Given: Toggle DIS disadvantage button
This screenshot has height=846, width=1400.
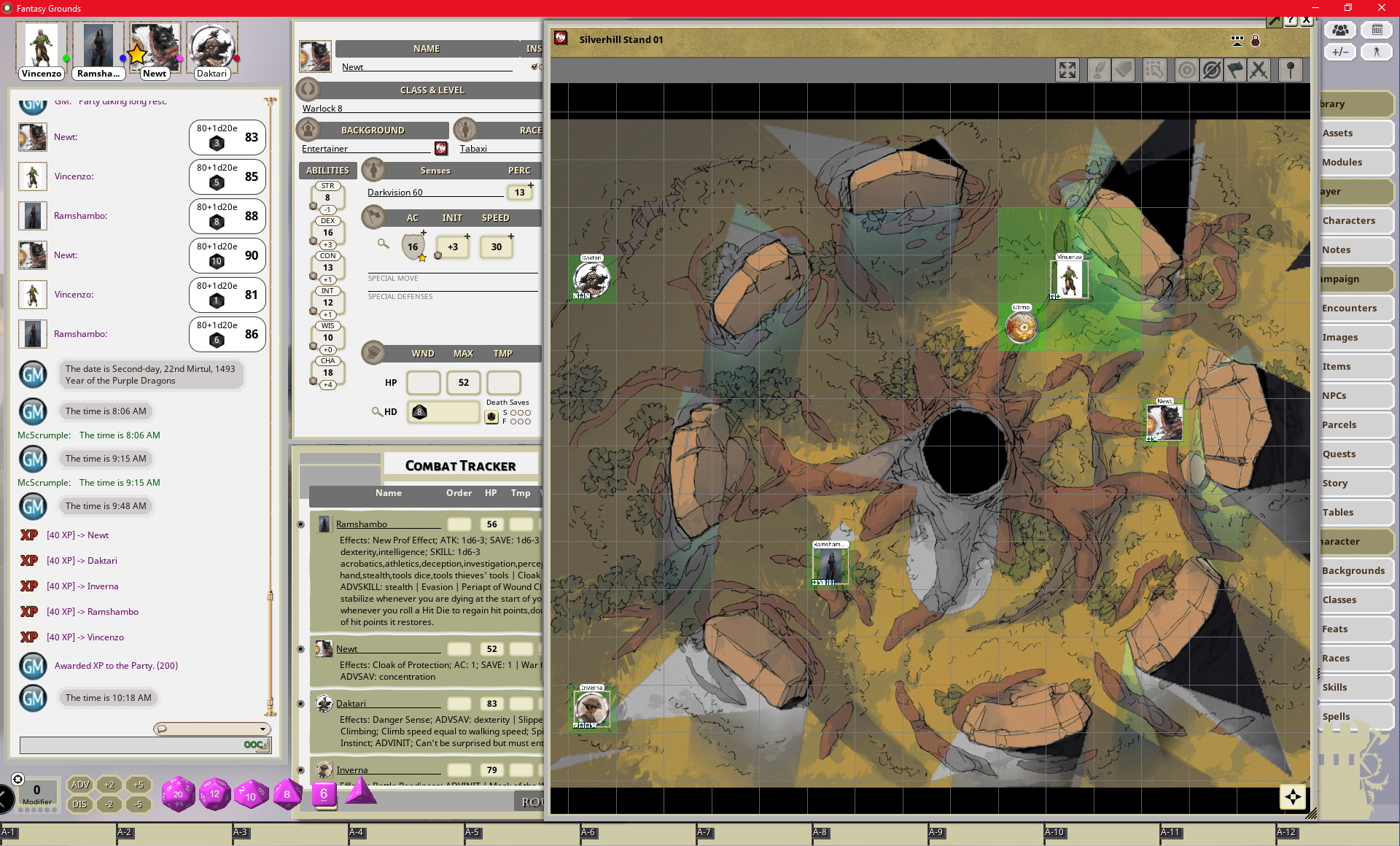Looking at the screenshot, I should [x=80, y=804].
